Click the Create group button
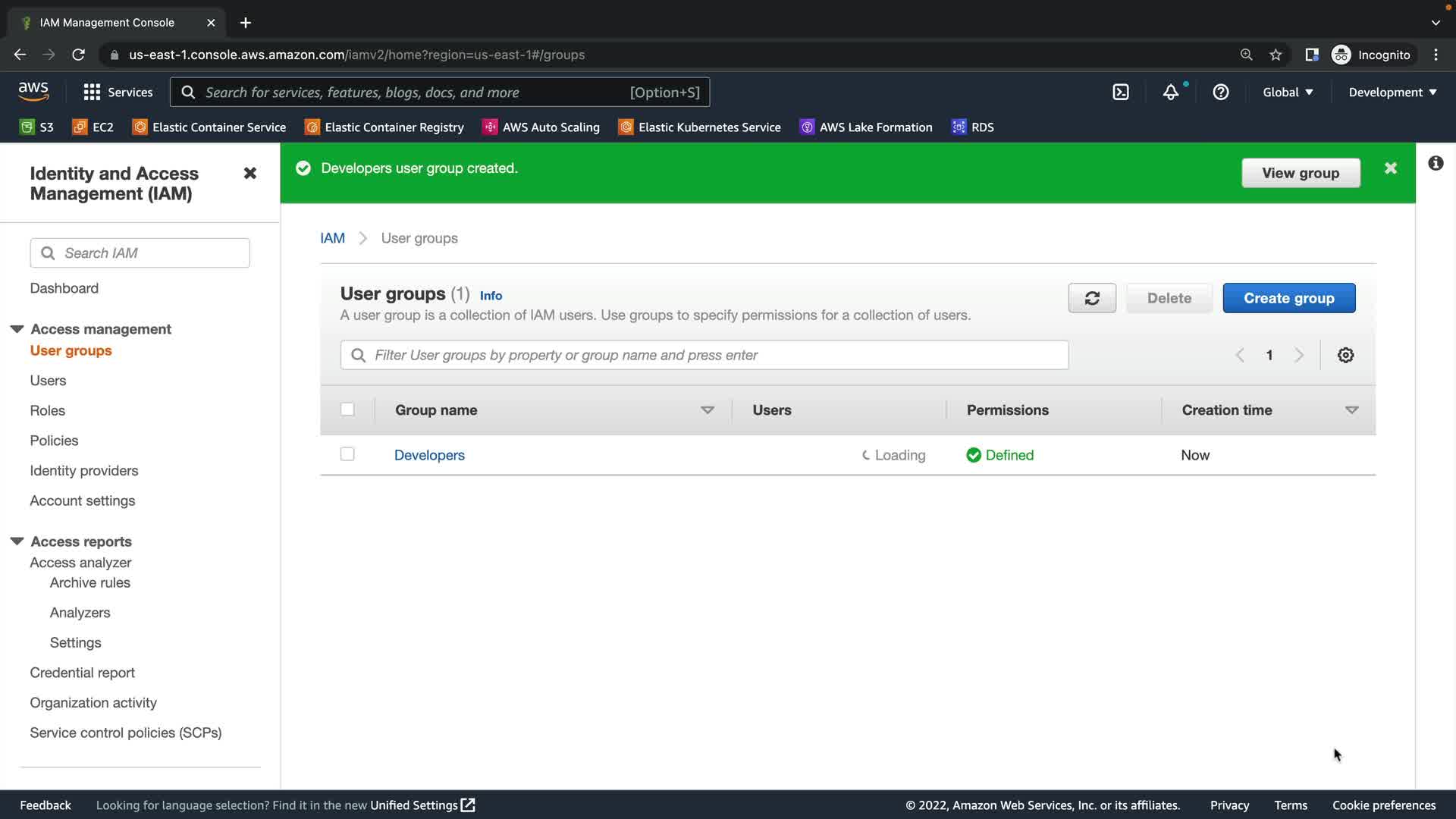 [1288, 298]
